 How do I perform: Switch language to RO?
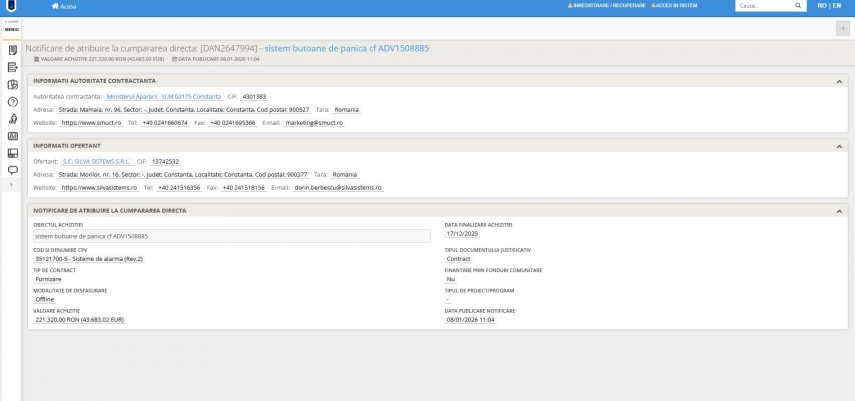pyautogui.click(x=821, y=6)
